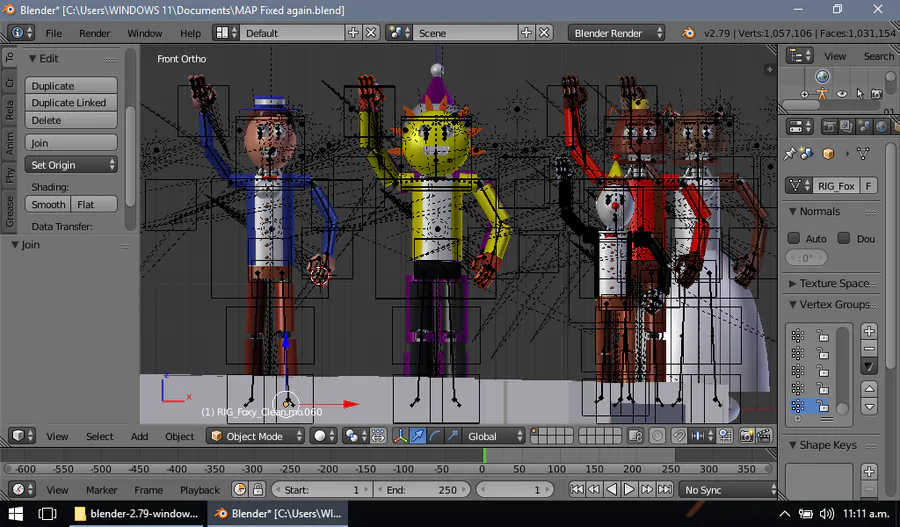Screen dimensions: 900x527
Task: Toggle manipulate center points
Action: (x=378, y=436)
